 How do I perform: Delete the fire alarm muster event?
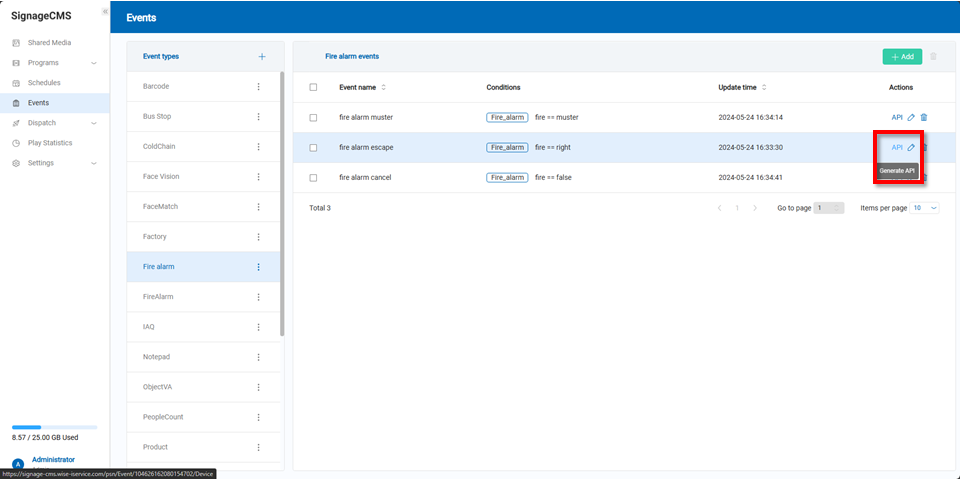pyautogui.click(x=924, y=117)
